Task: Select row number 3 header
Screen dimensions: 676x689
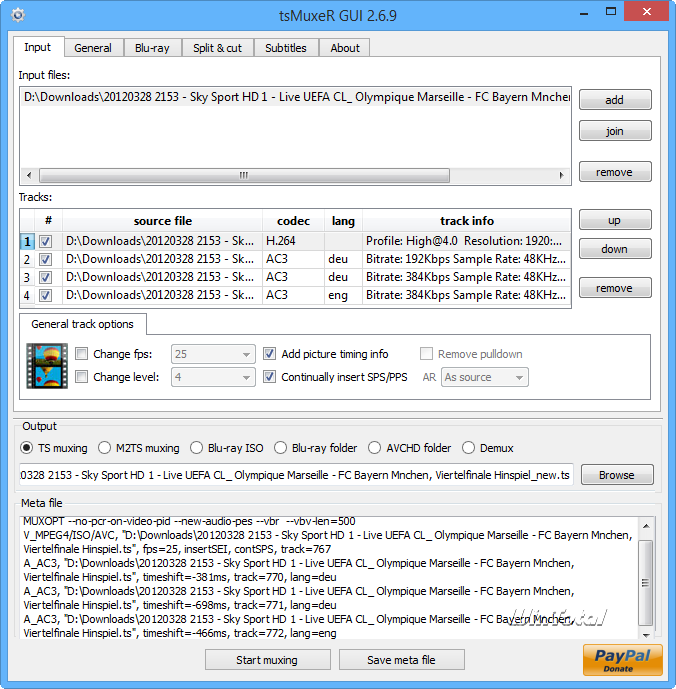Action: 27,277
